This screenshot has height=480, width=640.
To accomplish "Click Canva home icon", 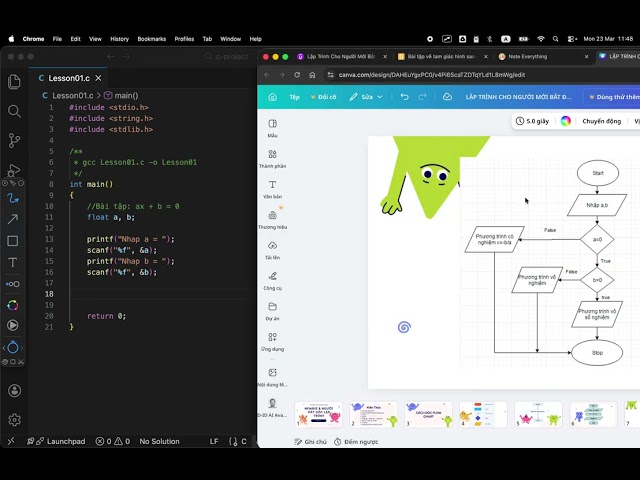I will [x=272, y=97].
